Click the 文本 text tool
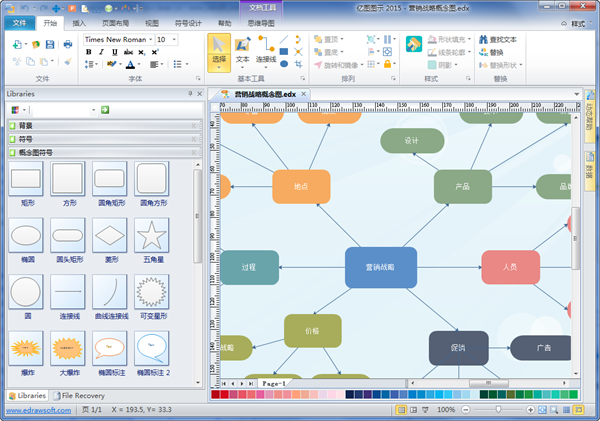 click(243, 52)
